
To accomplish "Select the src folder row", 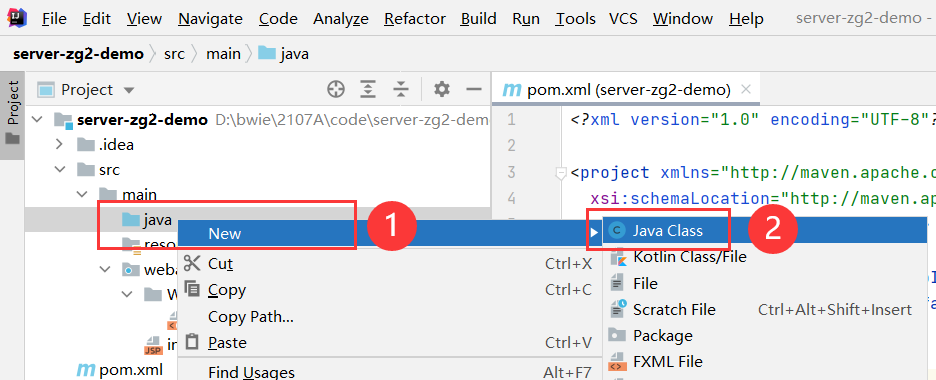I will pyautogui.click(x=258, y=169).
